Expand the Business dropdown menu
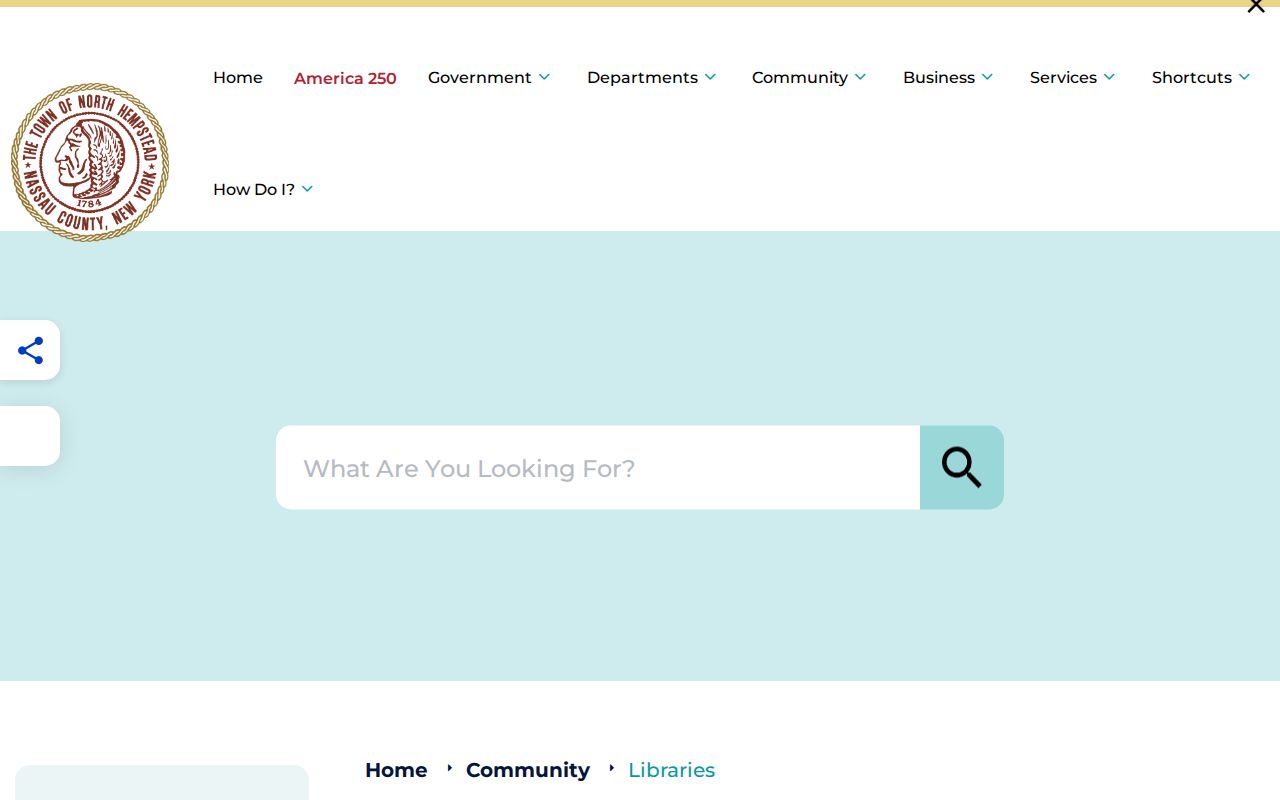This screenshot has height=800, width=1280. 948,77
